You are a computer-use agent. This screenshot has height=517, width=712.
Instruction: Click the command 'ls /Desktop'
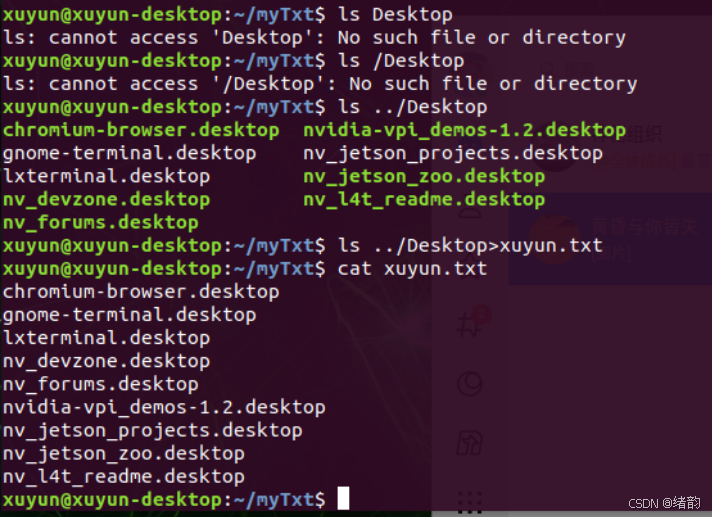click(401, 61)
